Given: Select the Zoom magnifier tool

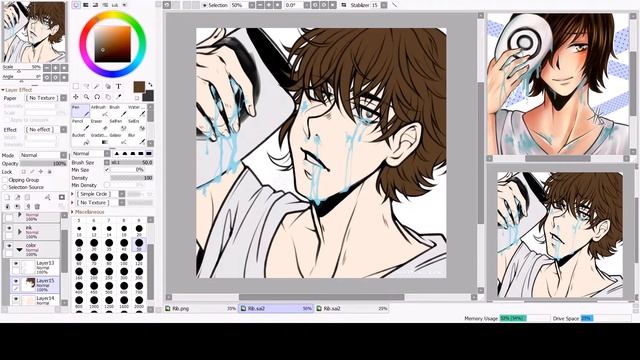Looking at the screenshot, I should coord(87,97).
